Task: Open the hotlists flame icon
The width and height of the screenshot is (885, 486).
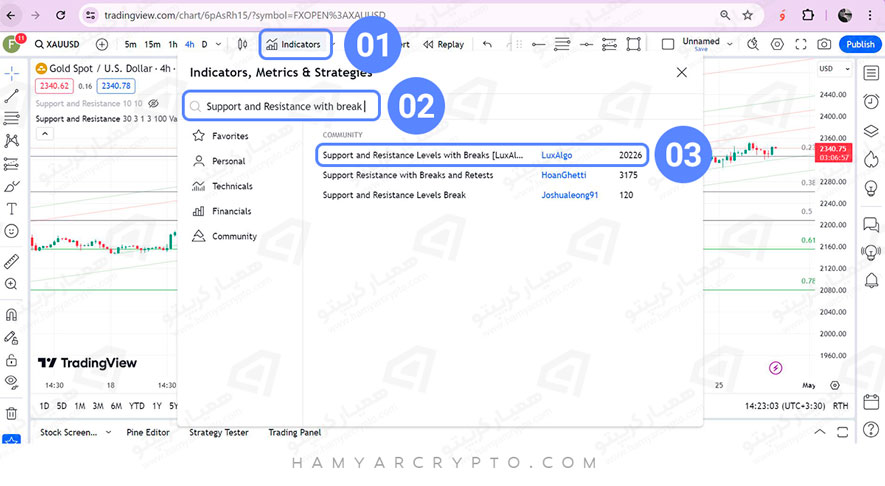Action: click(871, 159)
